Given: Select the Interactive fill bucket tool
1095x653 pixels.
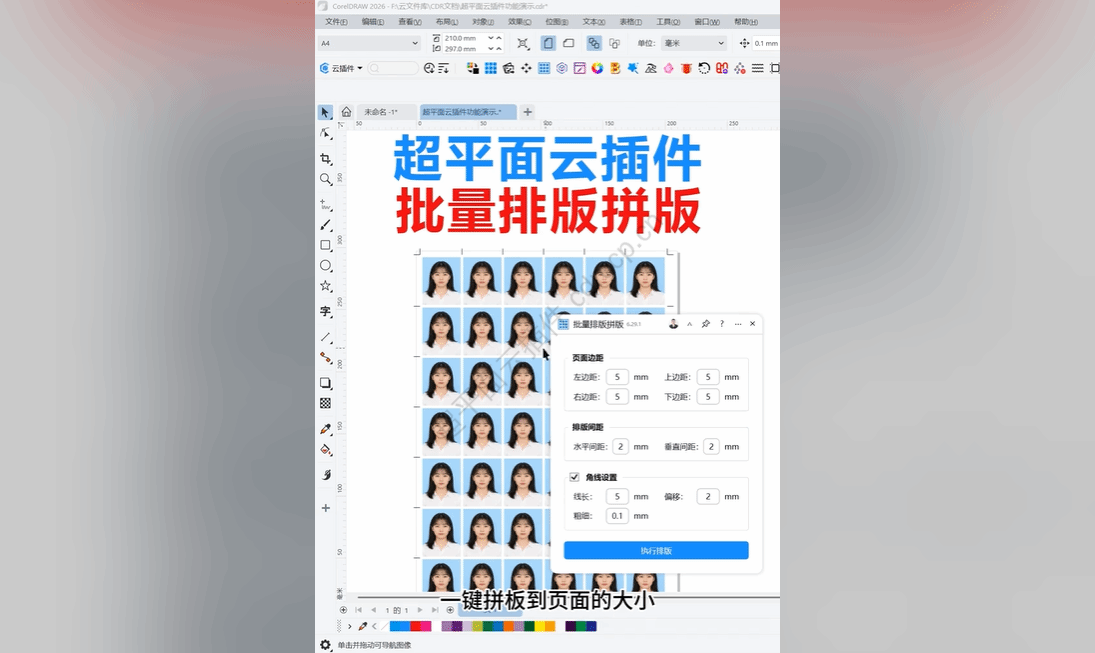Looking at the screenshot, I should coord(325,449).
